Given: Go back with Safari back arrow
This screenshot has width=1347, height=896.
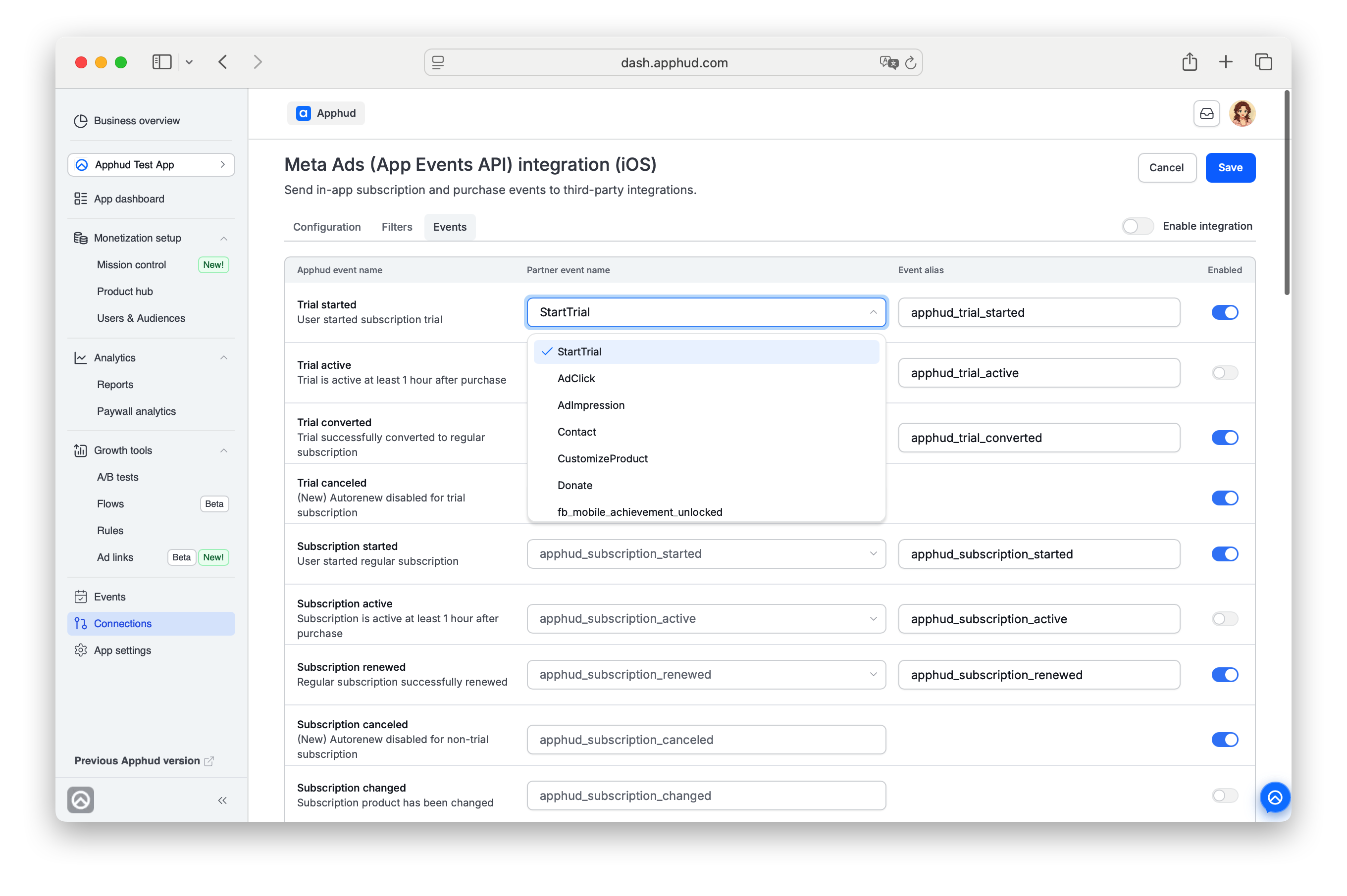Looking at the screenshot, I should (x=223, y=62).
